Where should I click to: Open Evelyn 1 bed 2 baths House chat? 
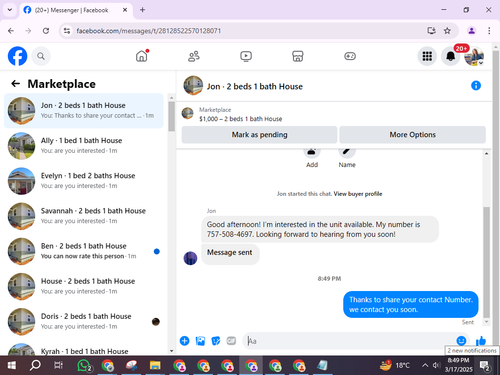point(84,181)
